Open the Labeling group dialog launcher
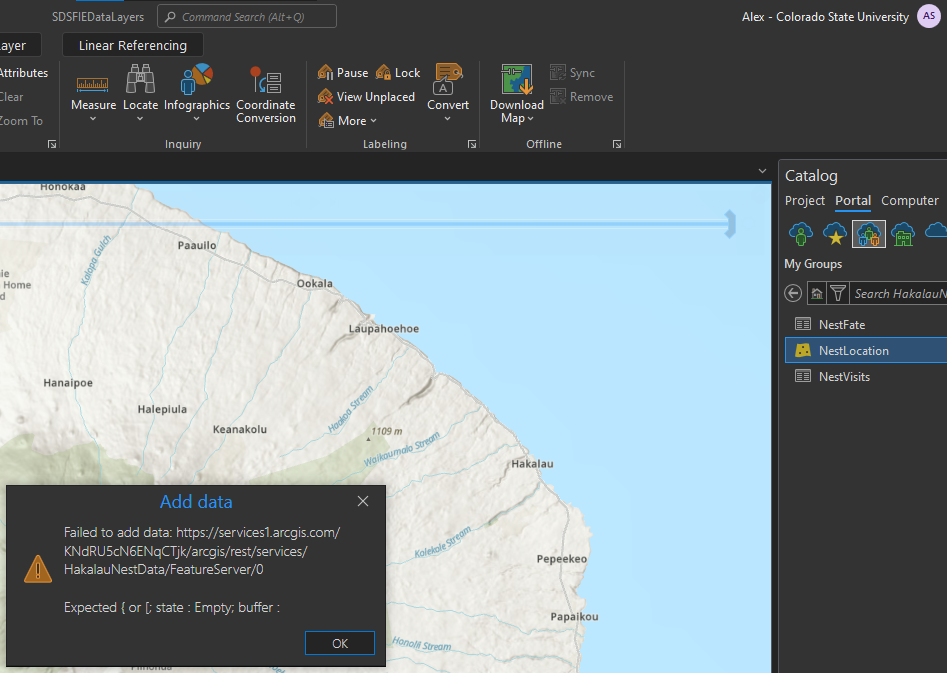The image size is (947, 673). 472,144
